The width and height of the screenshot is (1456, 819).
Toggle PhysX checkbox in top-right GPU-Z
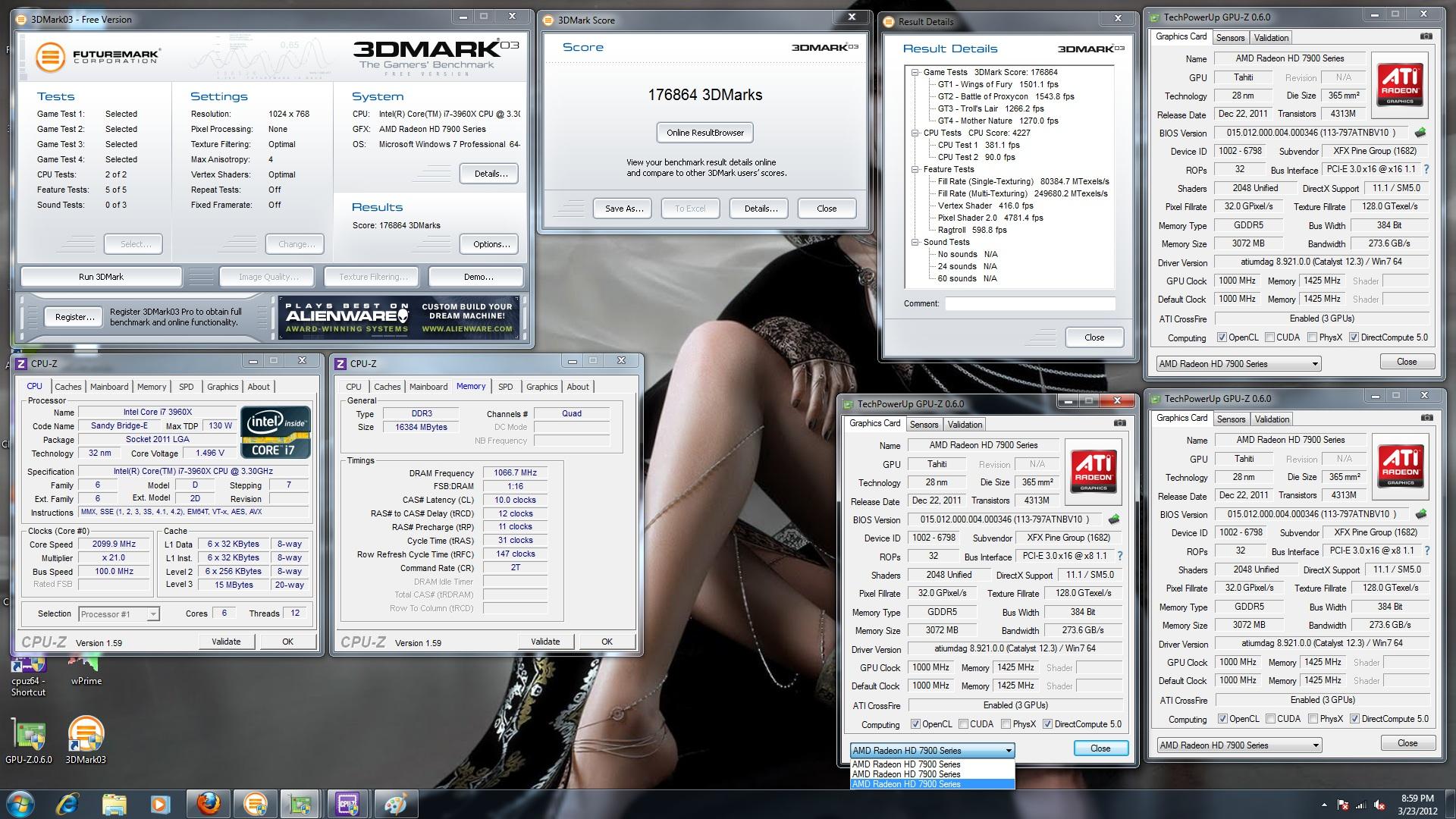(x=1312, y=337)
